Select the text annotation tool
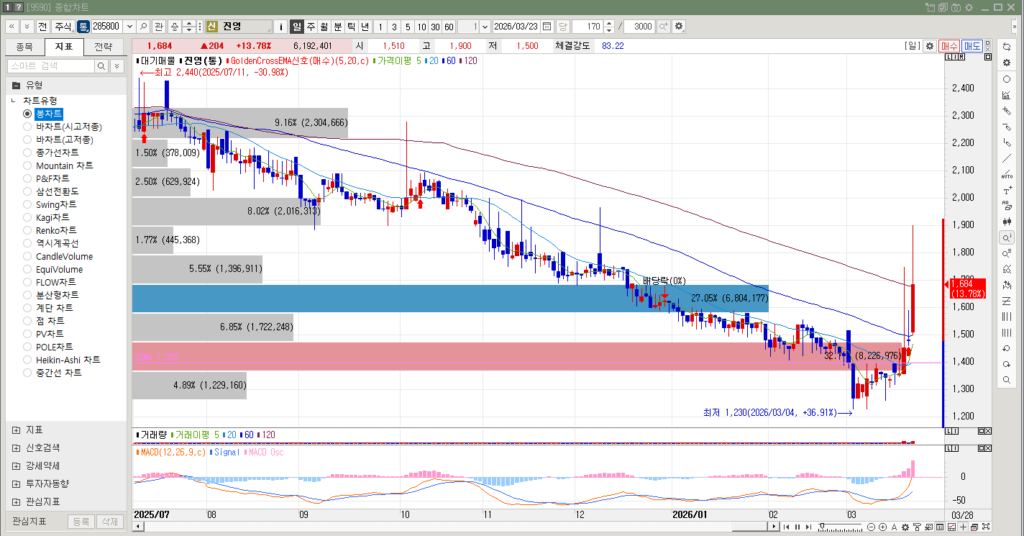 (x=1007, y=190)
